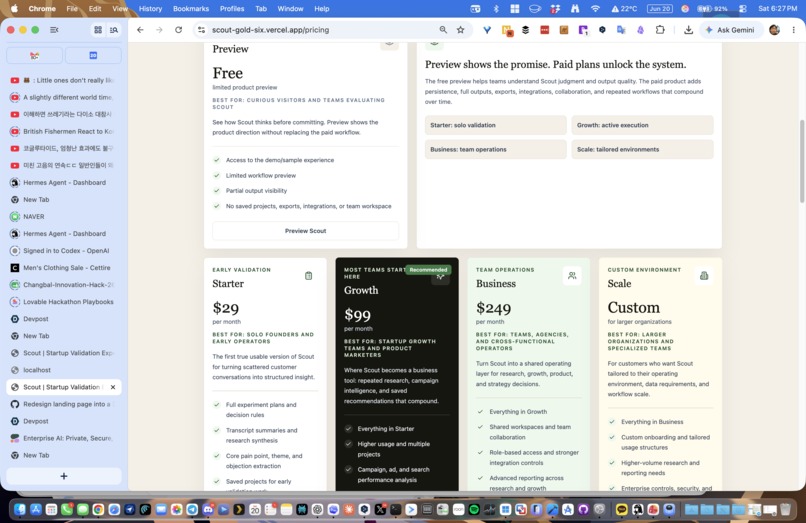Click 'Shared workspaces and team collaboration' item
This screenshot has height=523, width=806.
tap(529, 432)
